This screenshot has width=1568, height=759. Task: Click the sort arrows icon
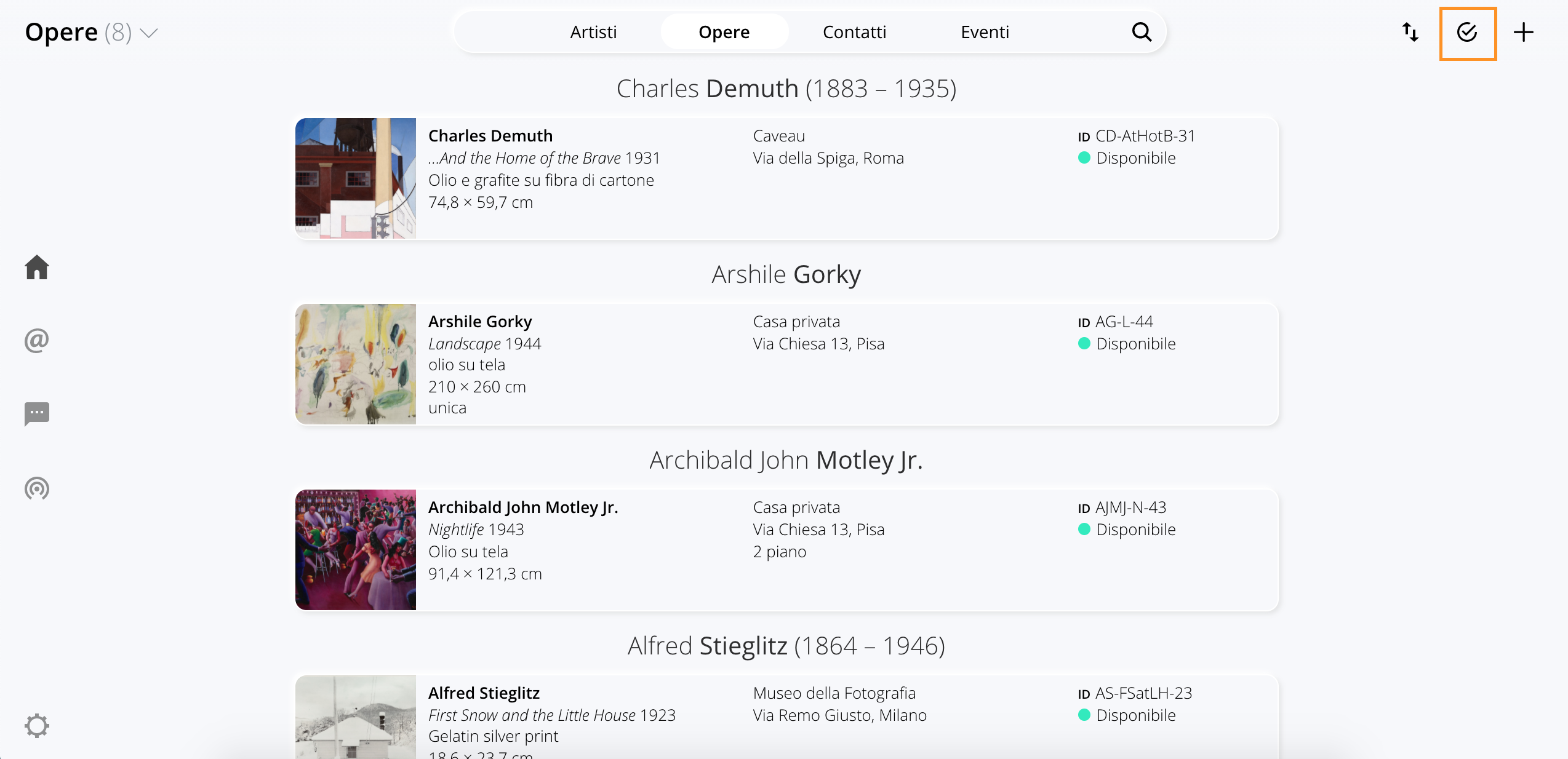click(x=1410, y=32)
